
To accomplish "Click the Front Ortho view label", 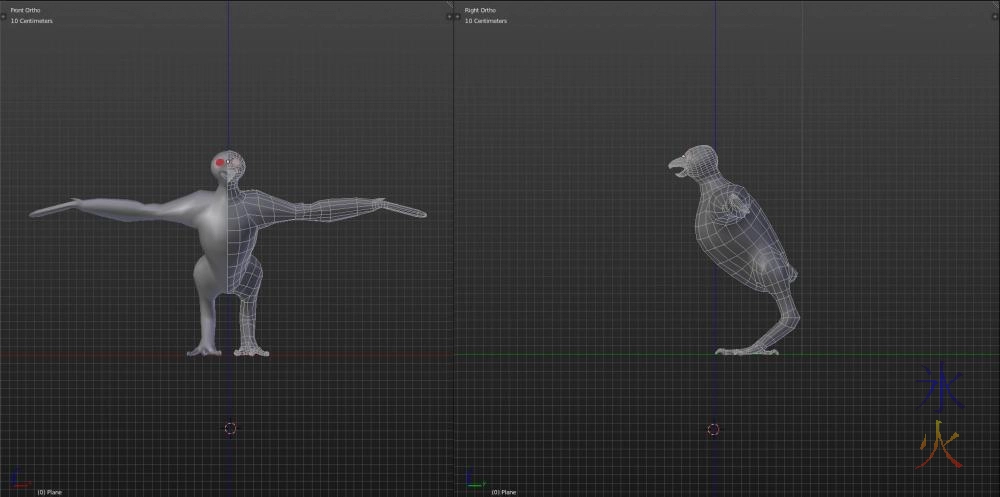I will (x=27, y=10).
